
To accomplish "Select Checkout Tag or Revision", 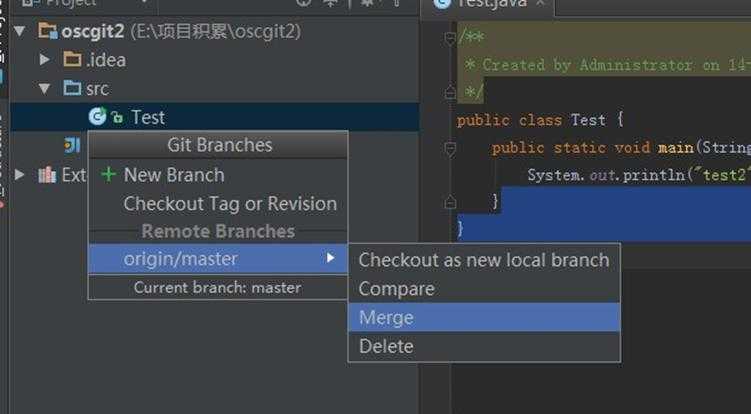I will click(x=218, y=204).
